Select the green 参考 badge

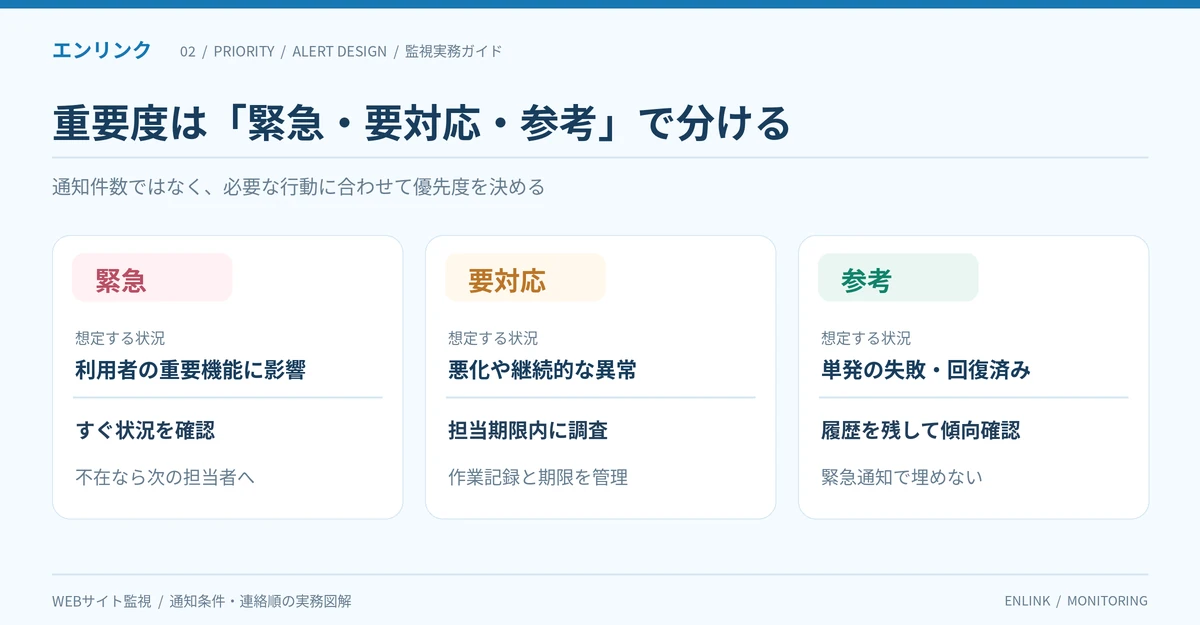click(x=898, y=277)
